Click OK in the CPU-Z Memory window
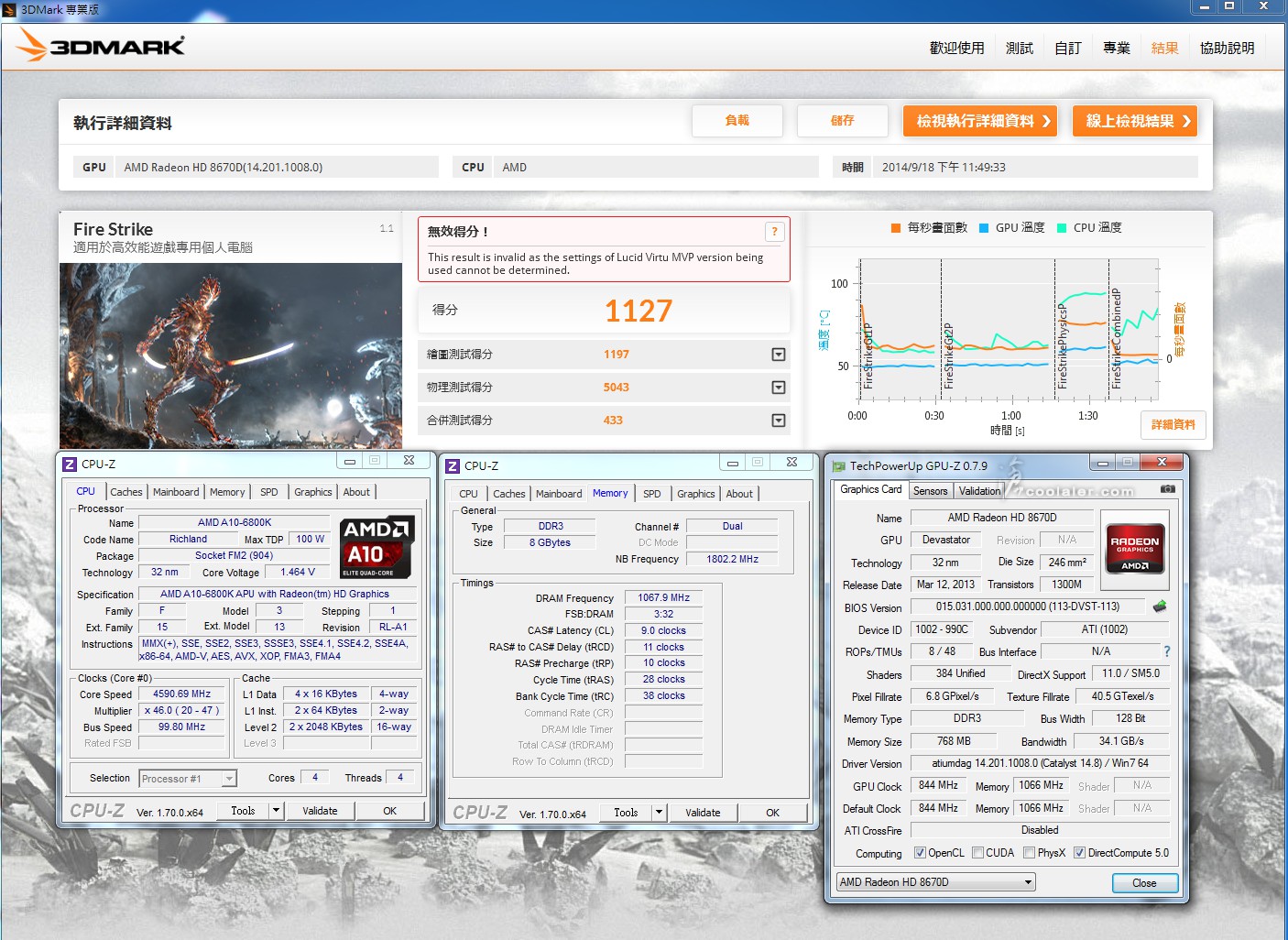This screenshot has height=940, width=1288. (x=773, y=813)
